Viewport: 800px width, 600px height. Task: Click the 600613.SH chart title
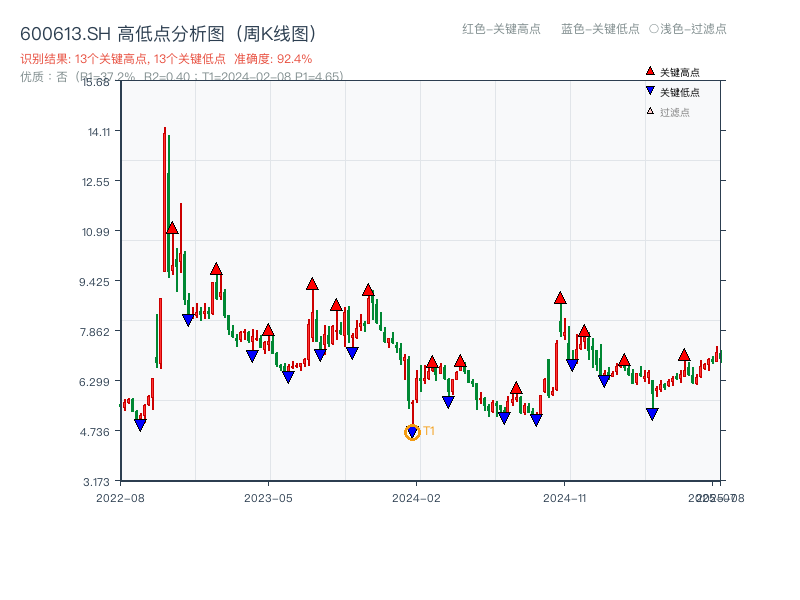[168, 32]
